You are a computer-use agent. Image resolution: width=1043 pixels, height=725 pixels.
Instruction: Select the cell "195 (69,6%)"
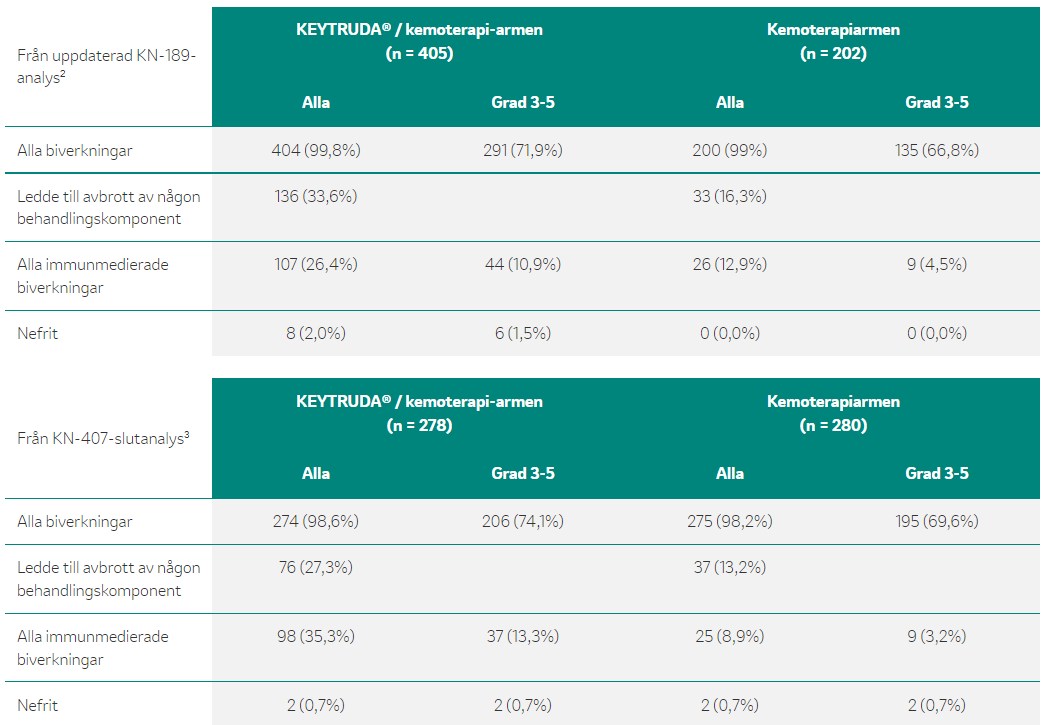(937, 521)
